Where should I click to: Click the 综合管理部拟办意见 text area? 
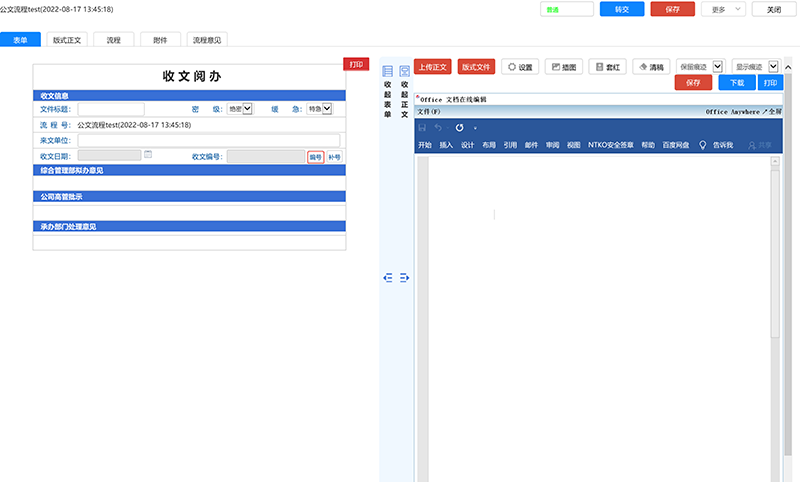coord(189,183)
